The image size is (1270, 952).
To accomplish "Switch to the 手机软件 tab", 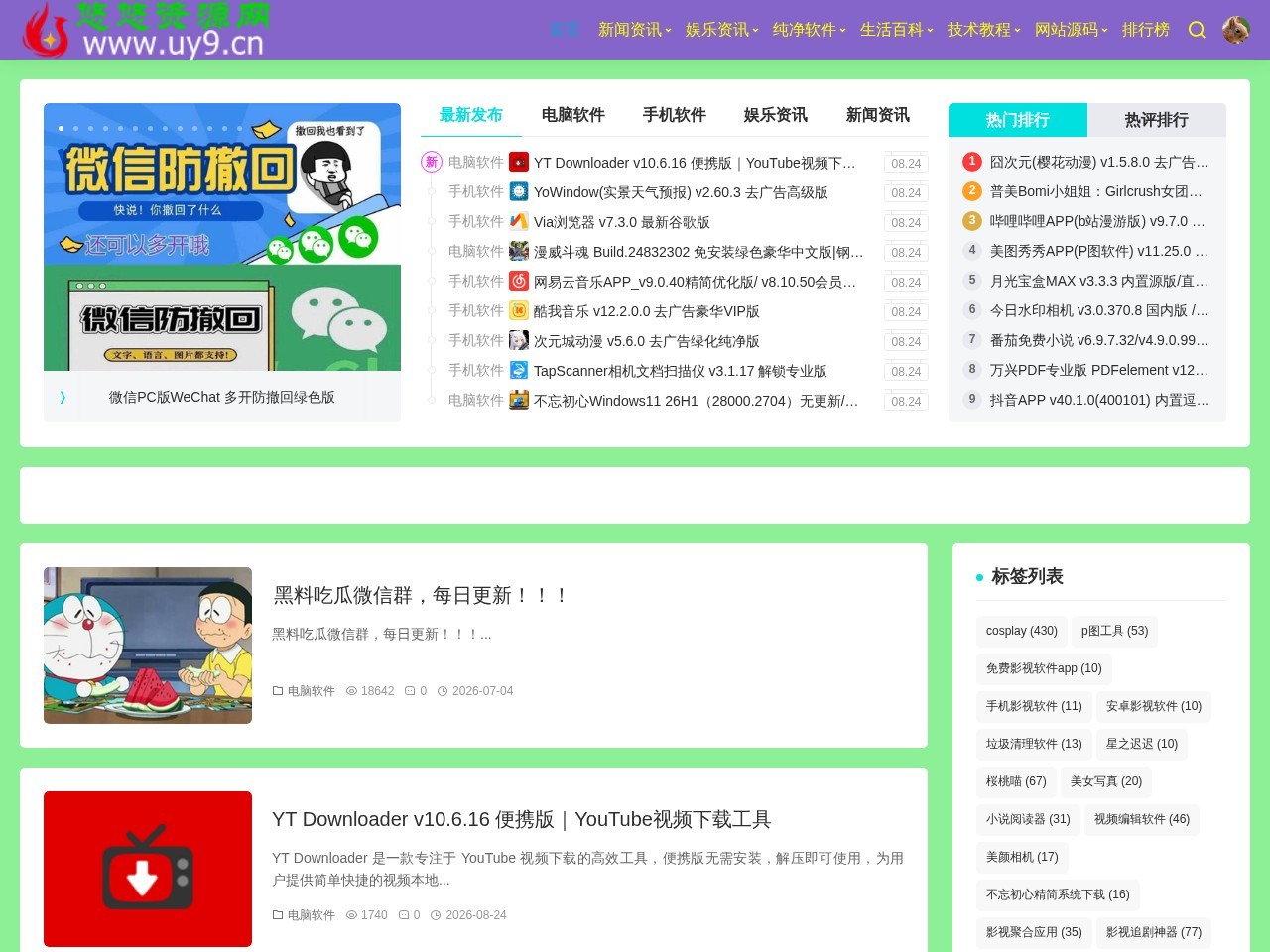I will coord(675,115).
